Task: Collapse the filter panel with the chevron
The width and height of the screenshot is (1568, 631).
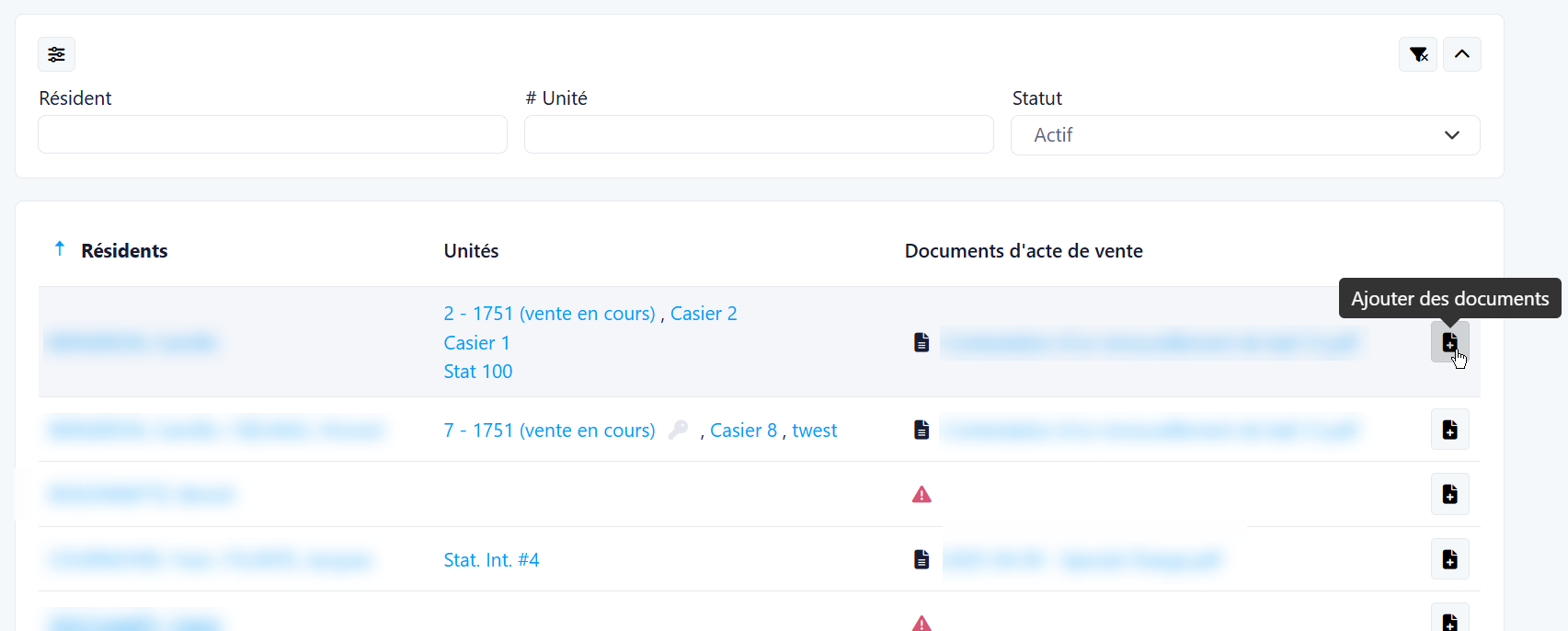Action: pos(1462,54)
